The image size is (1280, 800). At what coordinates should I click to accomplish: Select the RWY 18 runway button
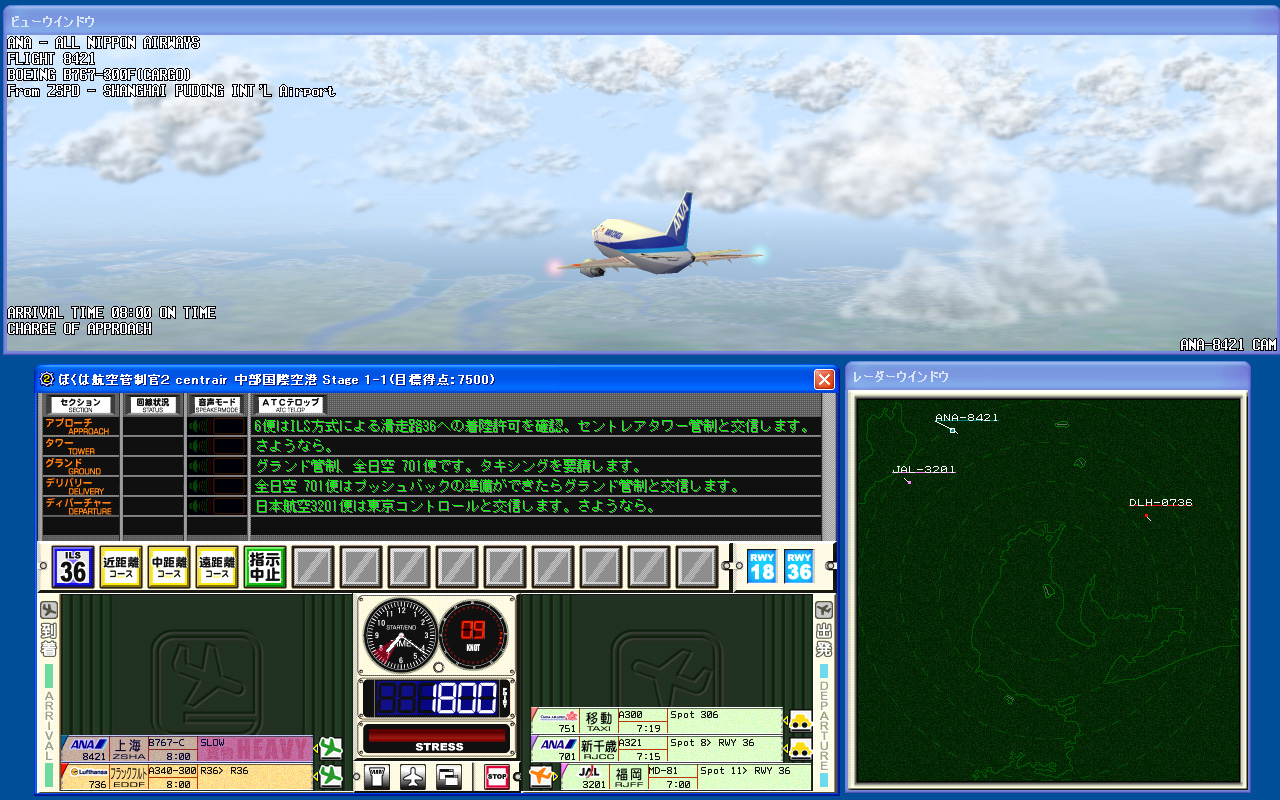click(x=762, y=566)
